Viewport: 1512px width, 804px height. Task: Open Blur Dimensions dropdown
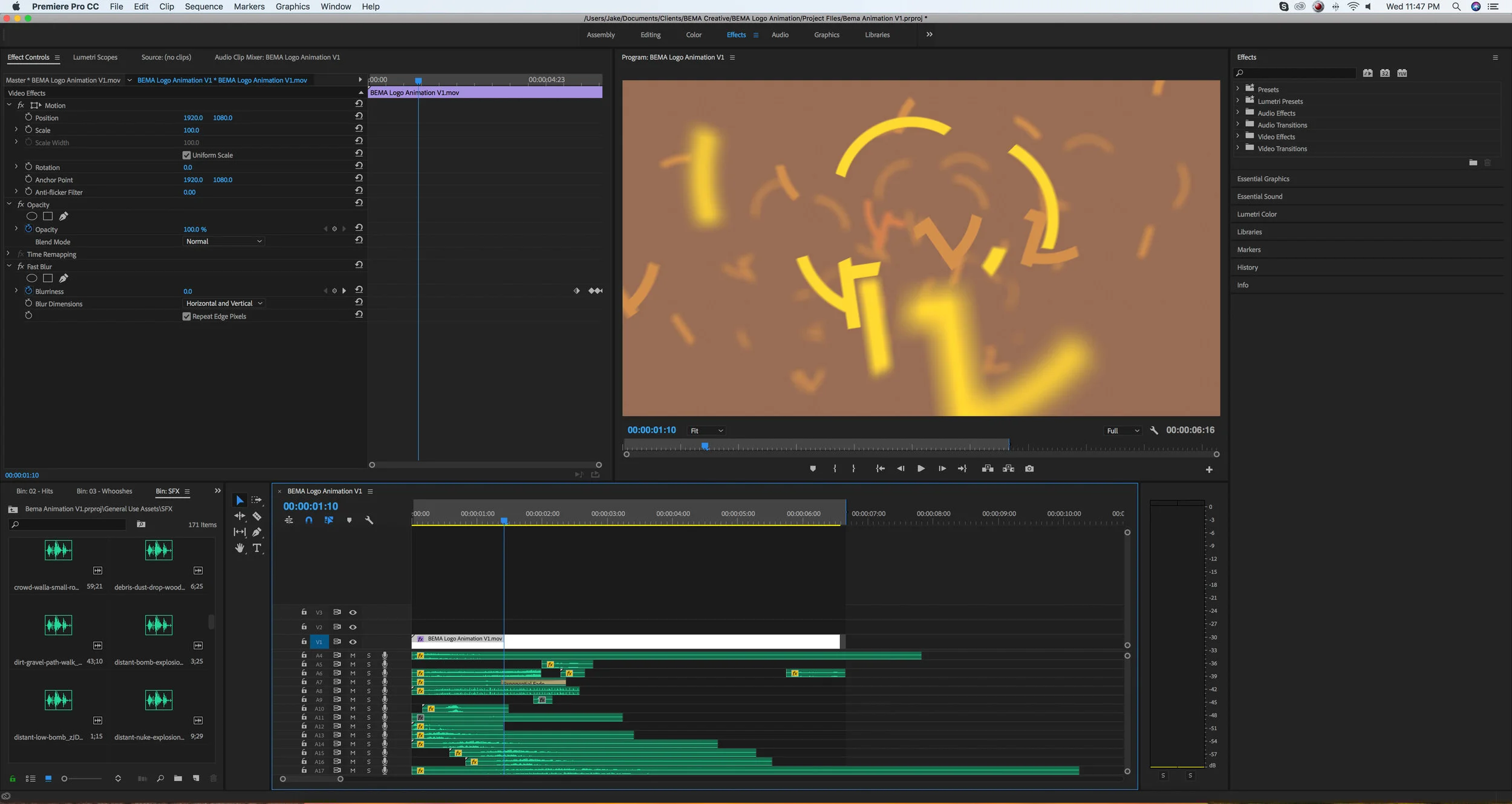[224, 303]
